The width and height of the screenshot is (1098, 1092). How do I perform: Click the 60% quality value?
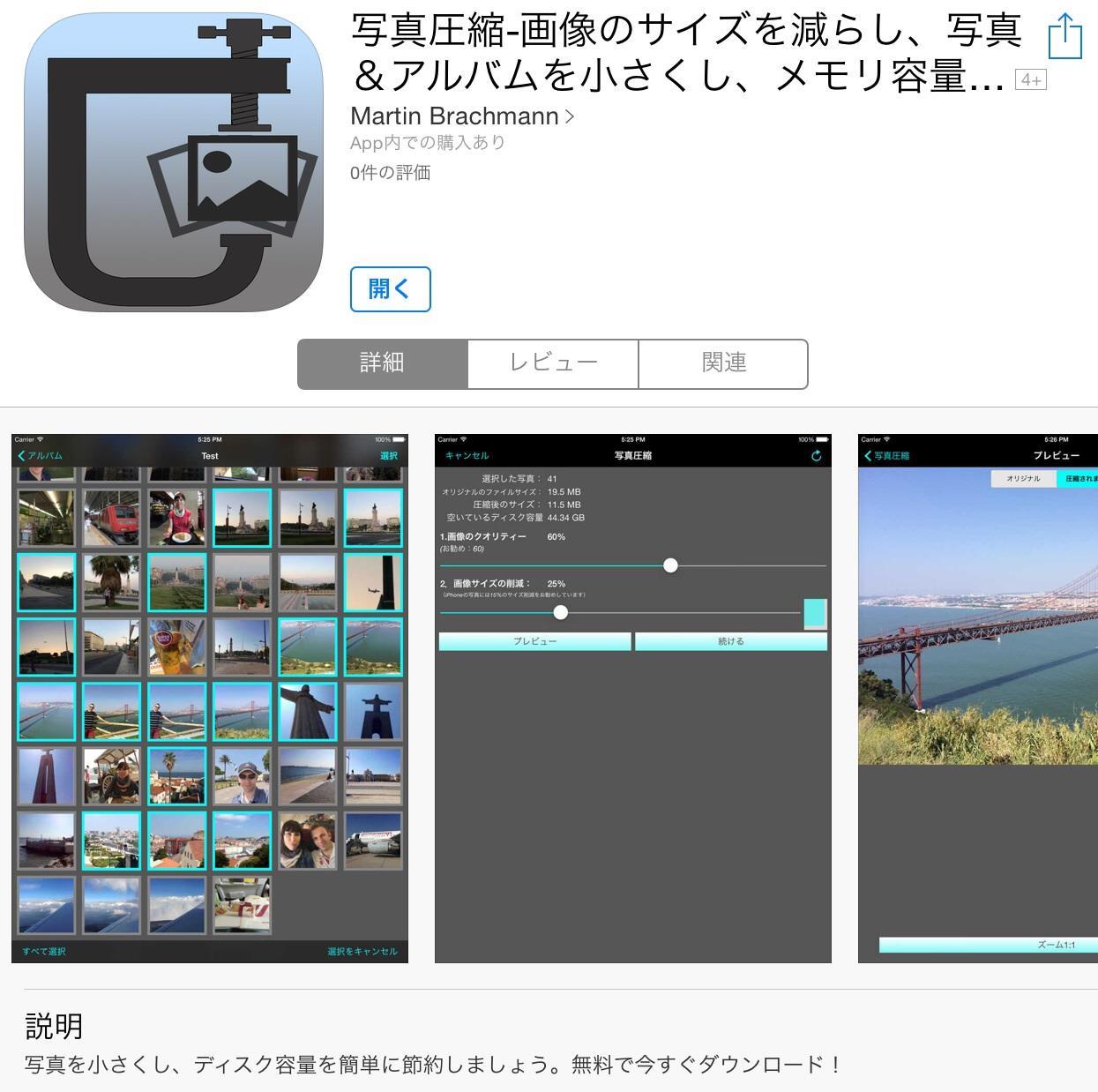556,536
